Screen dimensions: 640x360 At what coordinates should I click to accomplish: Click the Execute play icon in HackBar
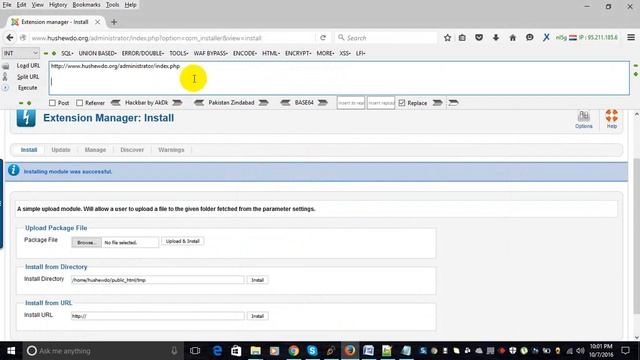click(x=5, y=88)
